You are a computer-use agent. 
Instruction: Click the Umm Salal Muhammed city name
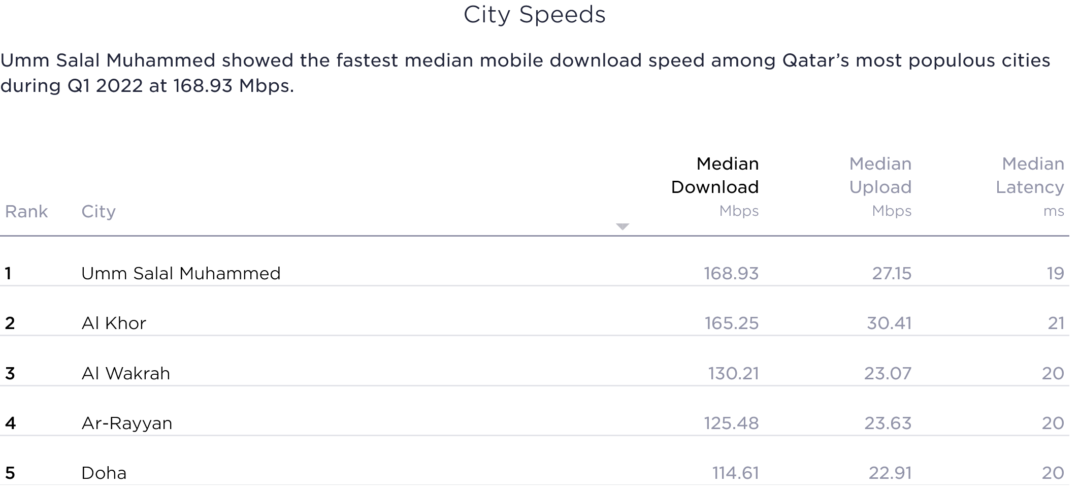tap(180, 273)
